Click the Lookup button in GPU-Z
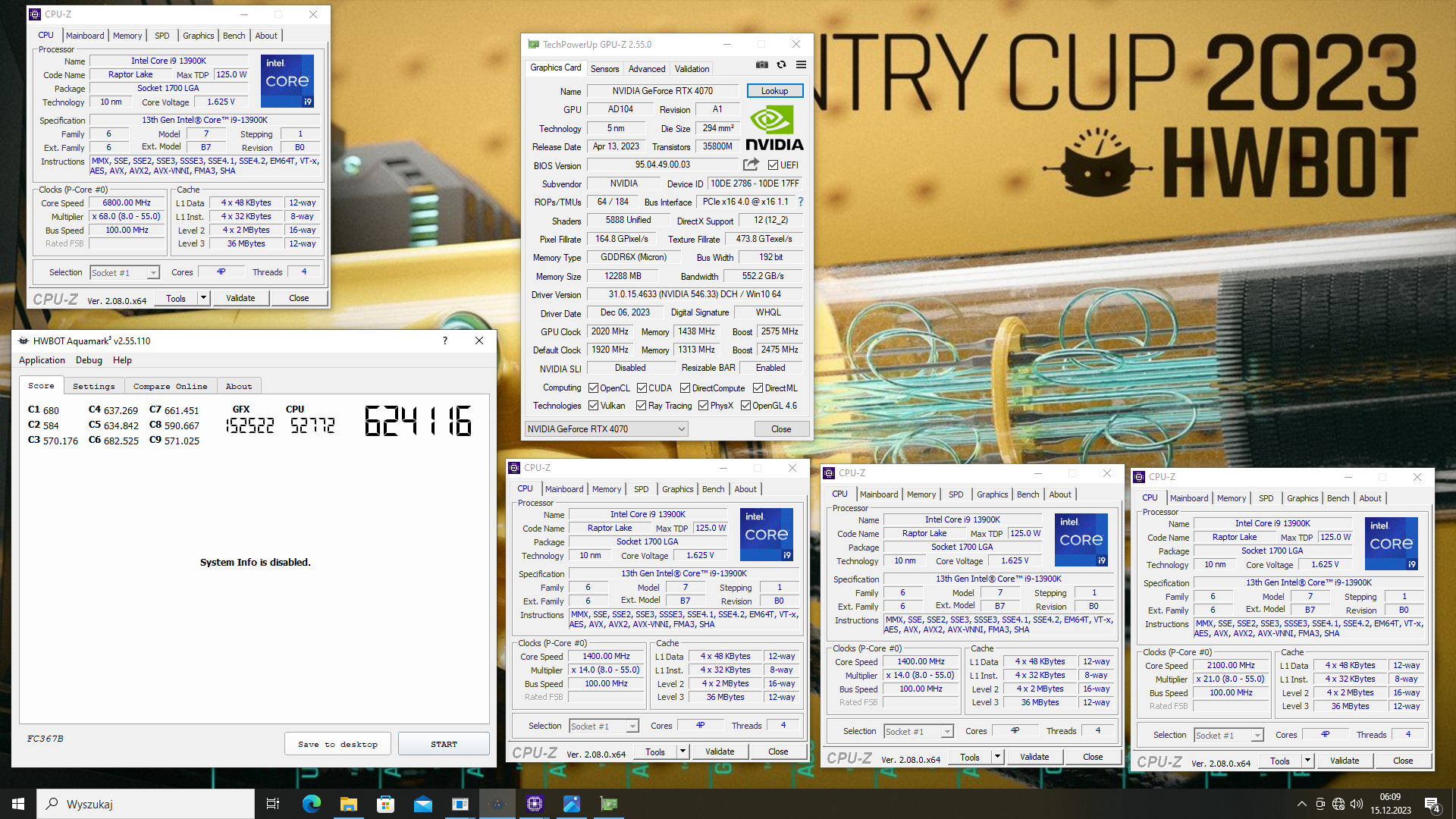 pos(774,91)
